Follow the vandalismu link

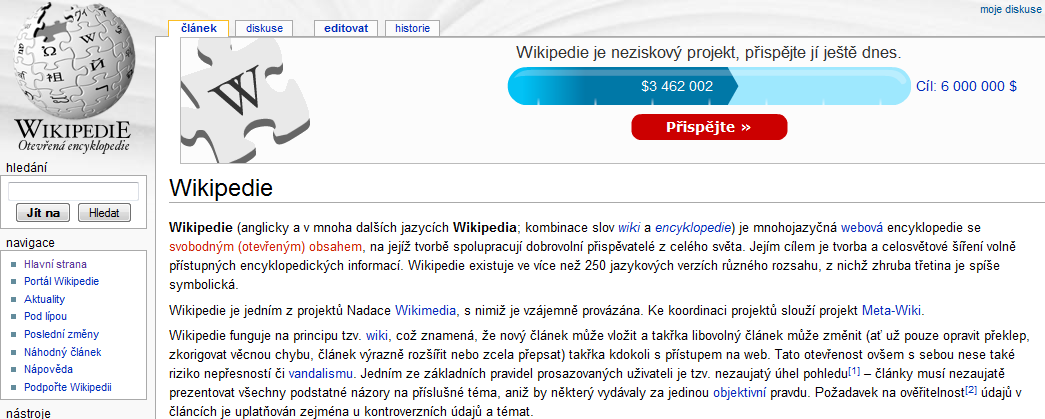319,372
